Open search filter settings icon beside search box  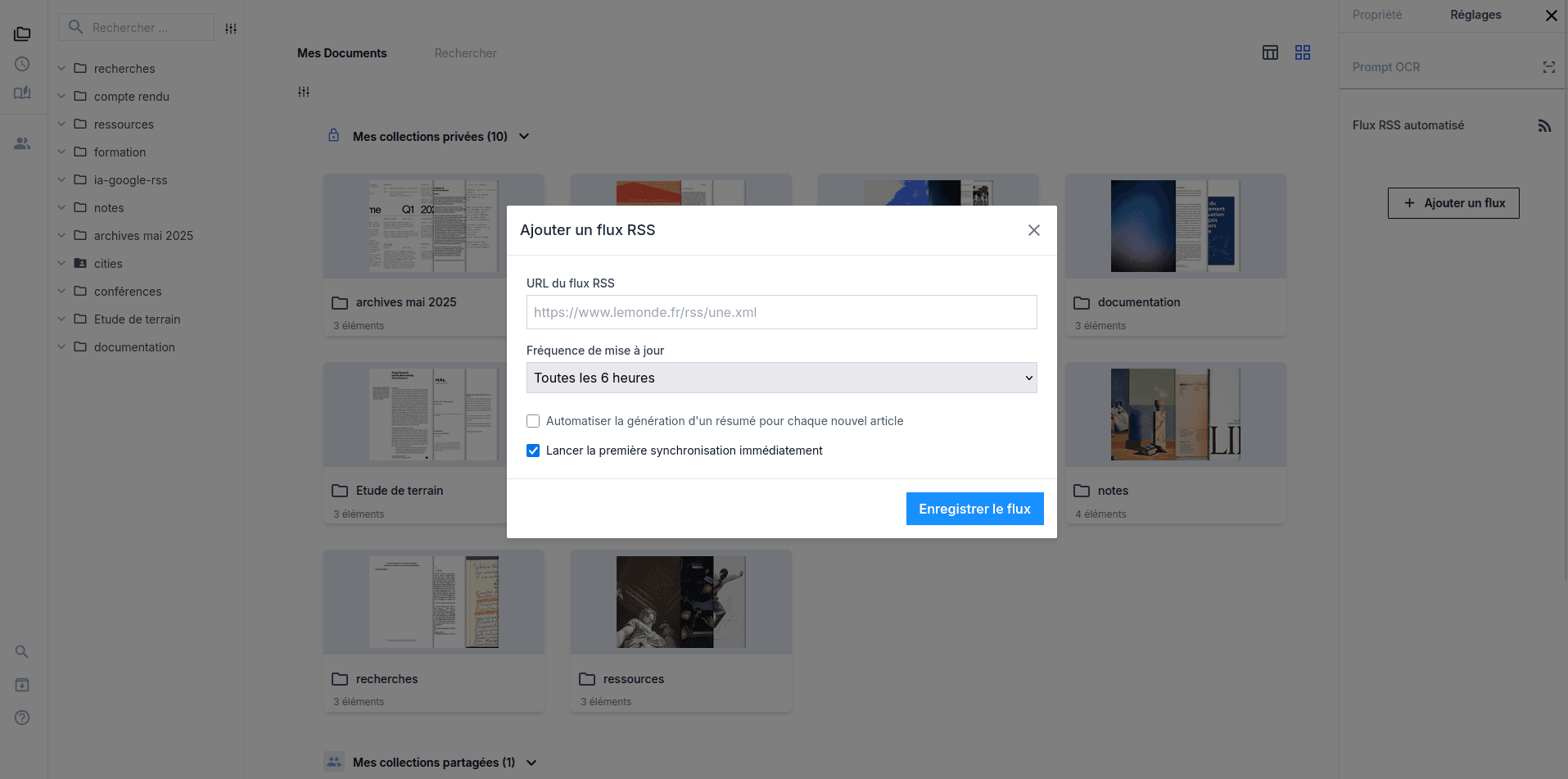pos(231,29)
